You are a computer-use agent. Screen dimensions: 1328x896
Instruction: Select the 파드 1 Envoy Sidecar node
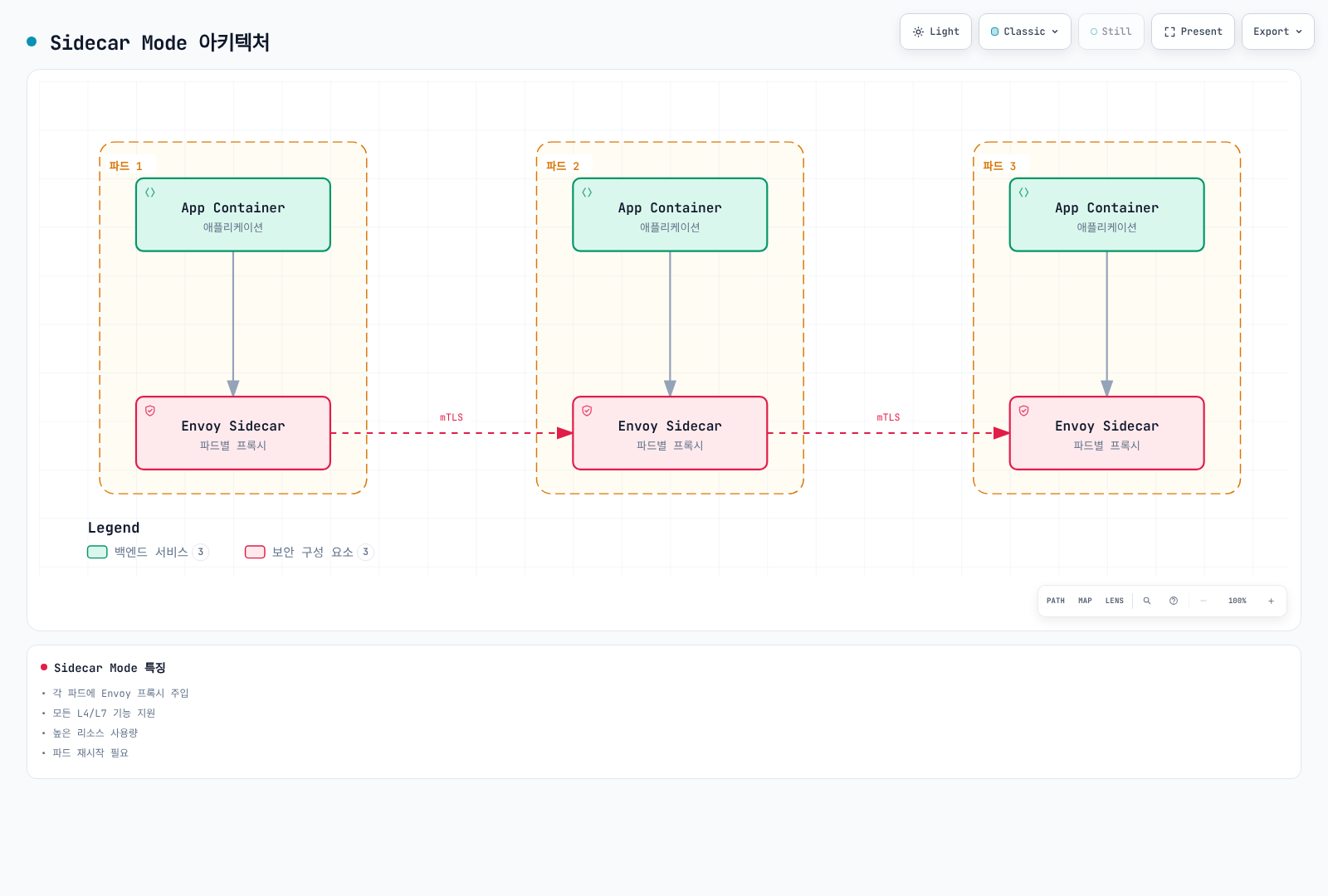coord(233,433)
